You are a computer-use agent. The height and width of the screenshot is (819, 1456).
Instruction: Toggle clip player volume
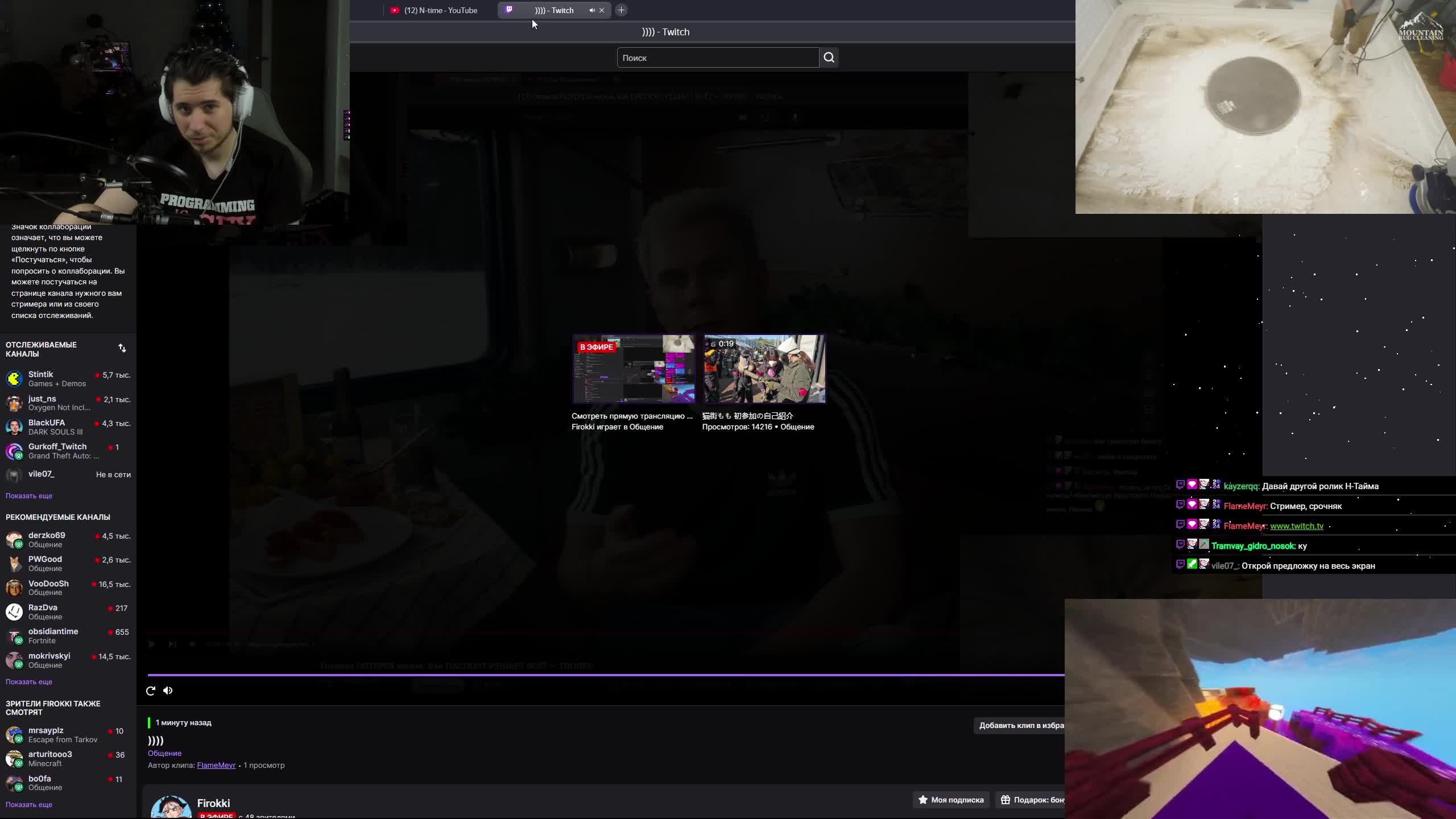coord(168,690)
